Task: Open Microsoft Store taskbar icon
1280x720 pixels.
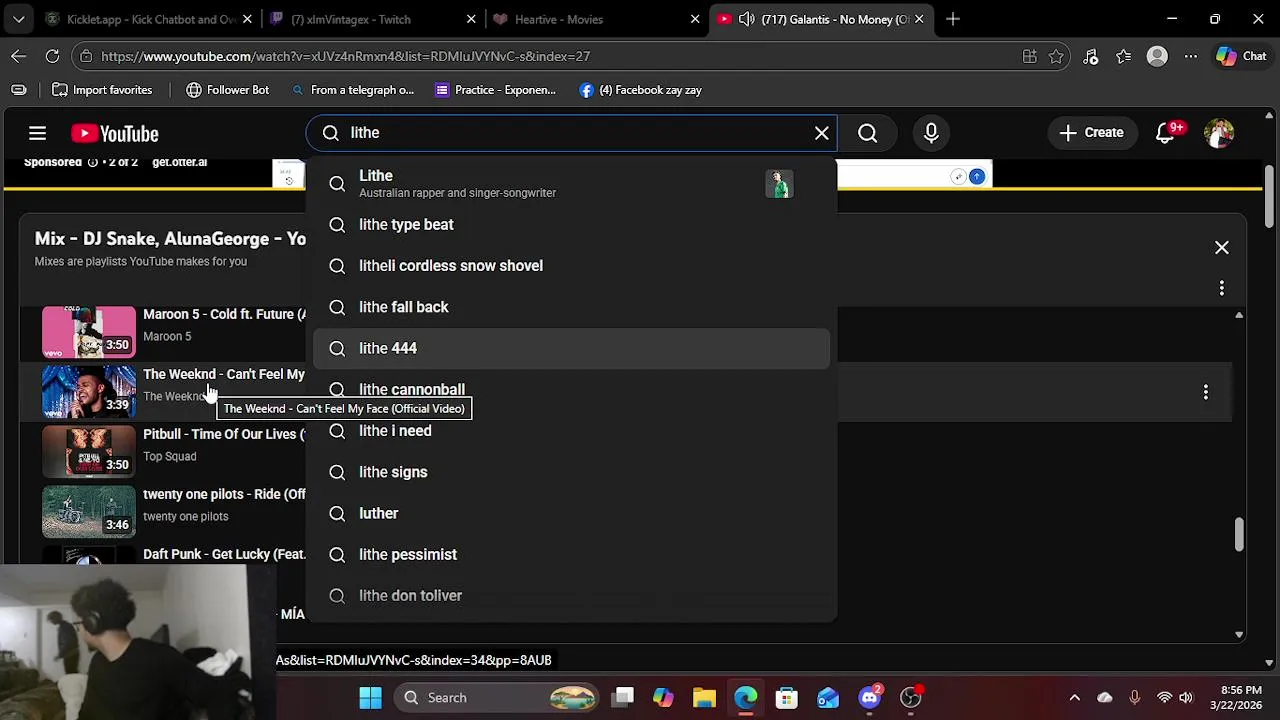Action: [x=787, y=698]
